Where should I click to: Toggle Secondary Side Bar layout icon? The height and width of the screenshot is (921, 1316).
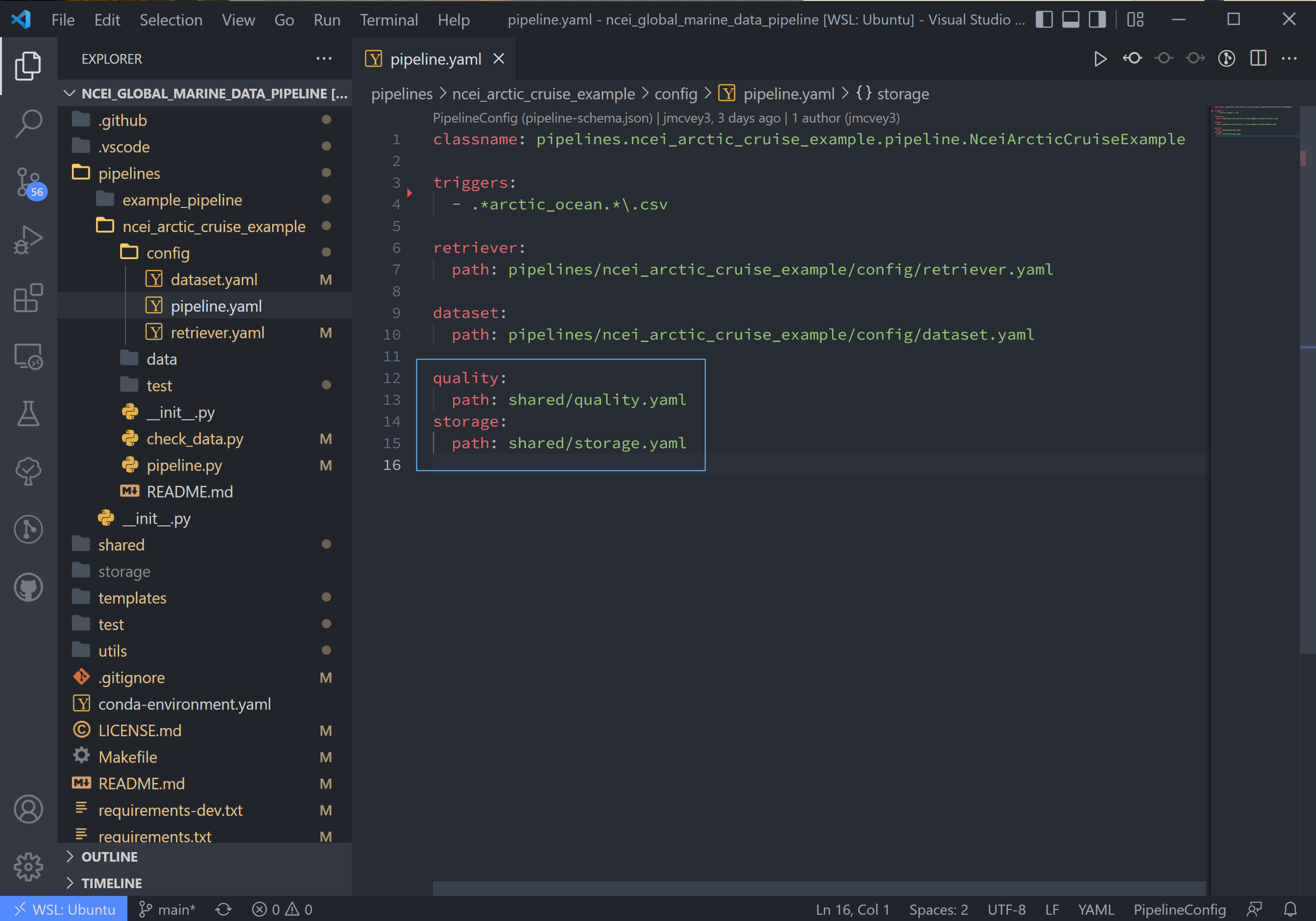(x=1097, y=19)
